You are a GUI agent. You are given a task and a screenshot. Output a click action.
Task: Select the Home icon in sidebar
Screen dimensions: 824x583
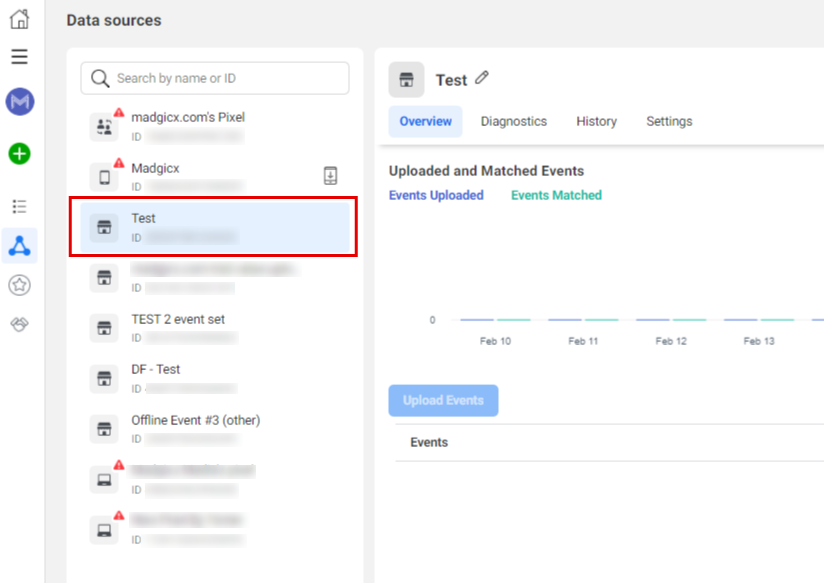(20, 18)
